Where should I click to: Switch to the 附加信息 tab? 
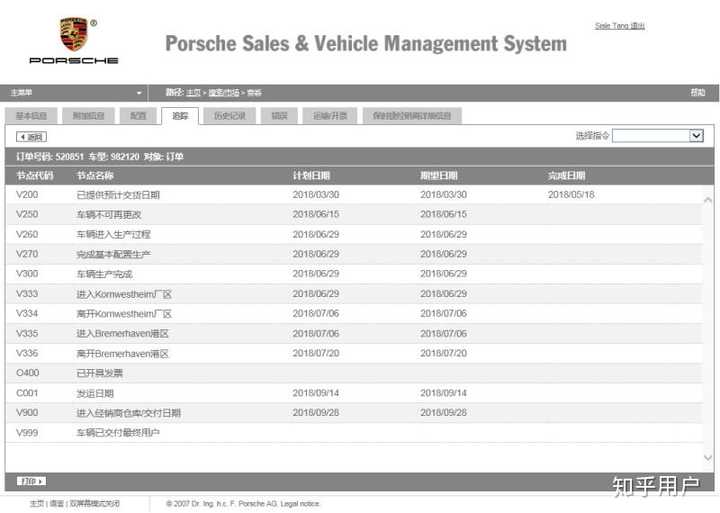tap(89, 116)
